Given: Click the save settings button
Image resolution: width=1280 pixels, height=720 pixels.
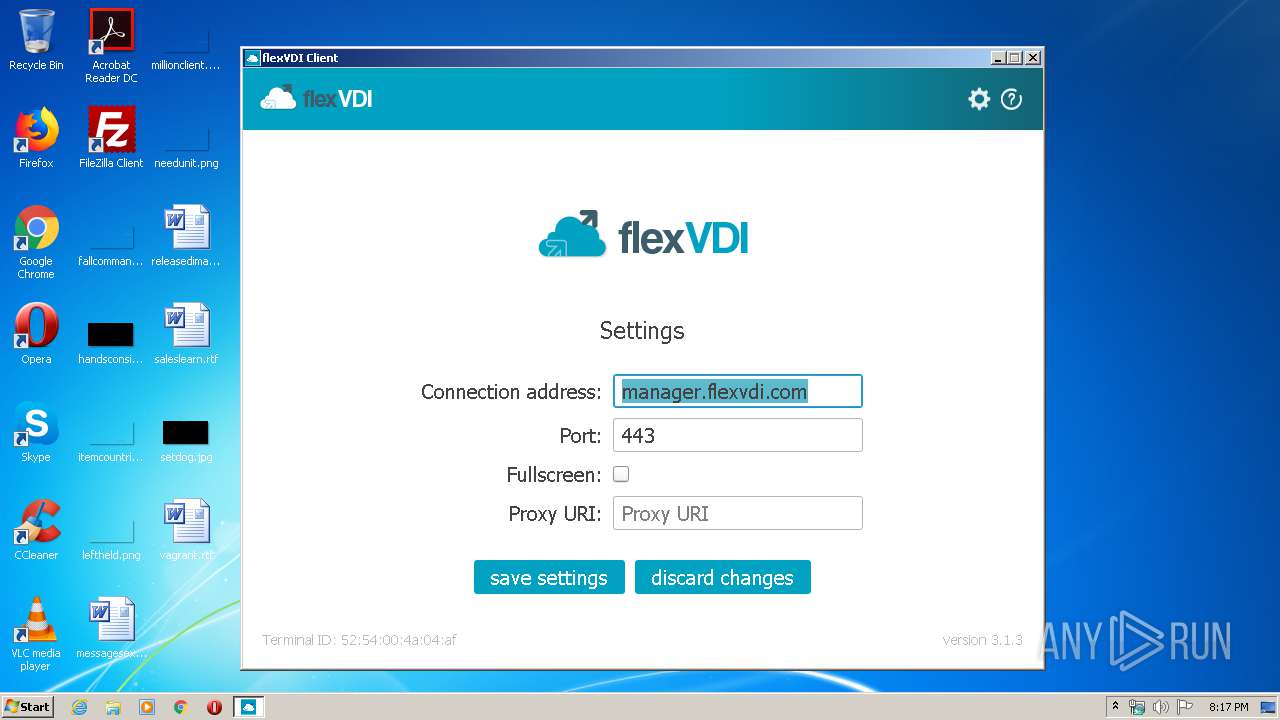Looking at the screenshot, I should coord(549,577).
